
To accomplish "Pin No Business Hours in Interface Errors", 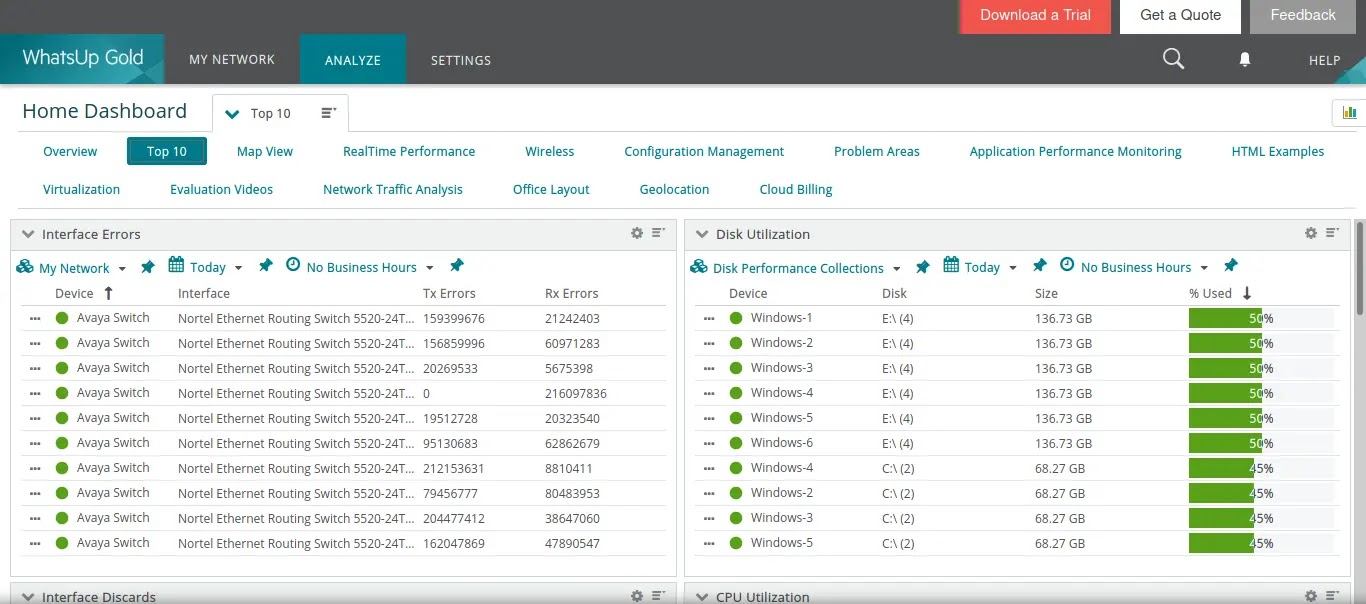I will coord(456,265).
